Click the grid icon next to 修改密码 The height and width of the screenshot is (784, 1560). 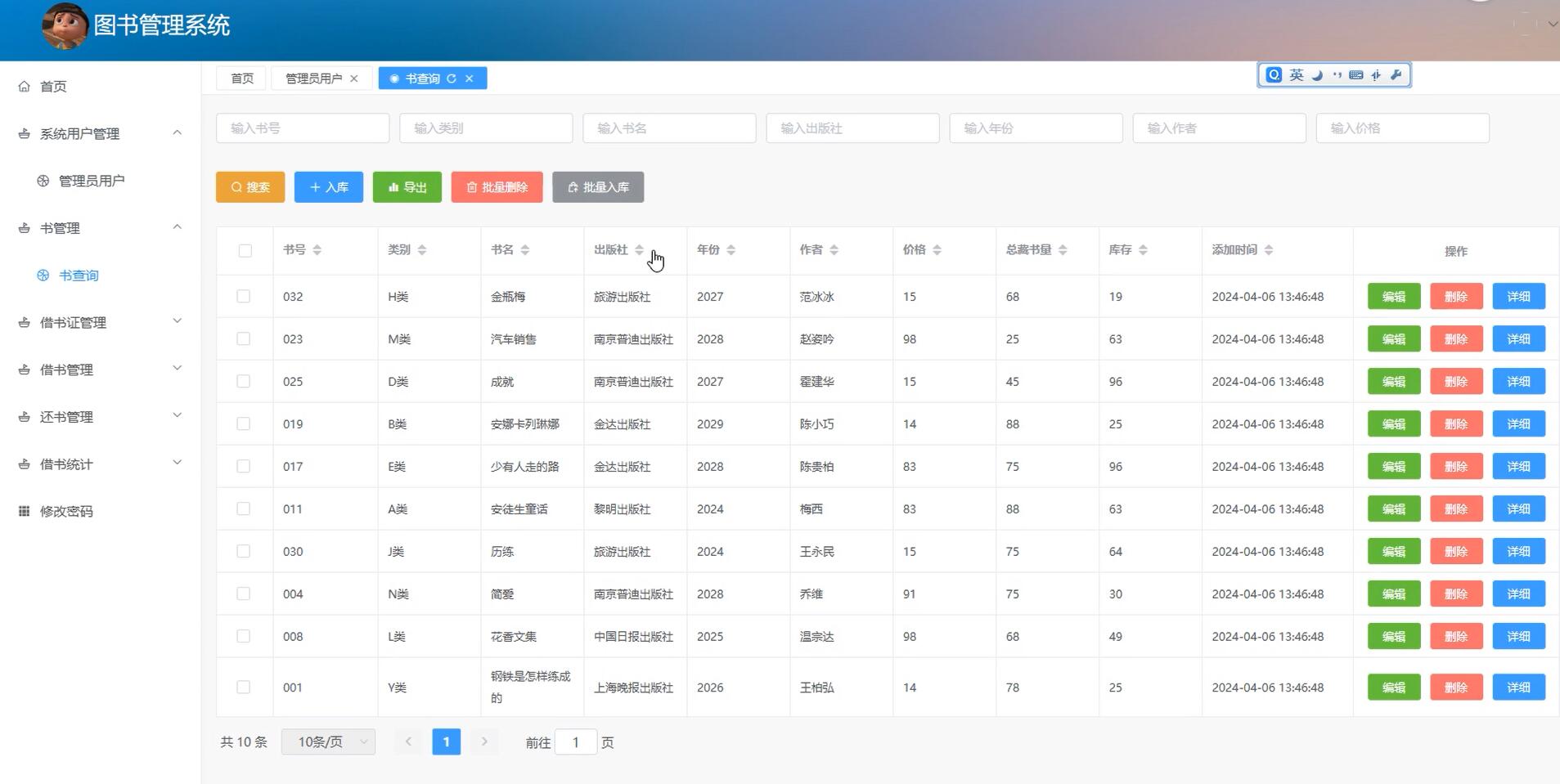tap(25, 511)
